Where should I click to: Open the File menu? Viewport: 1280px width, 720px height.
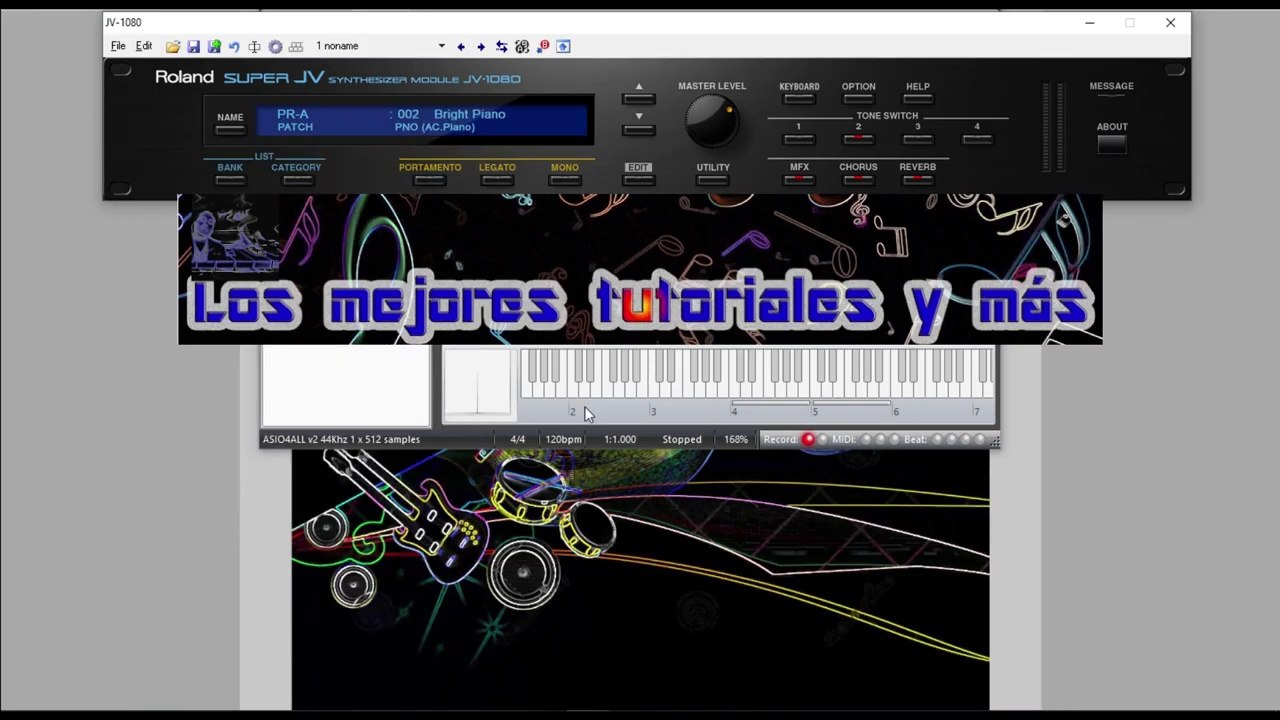pos(118,46)
